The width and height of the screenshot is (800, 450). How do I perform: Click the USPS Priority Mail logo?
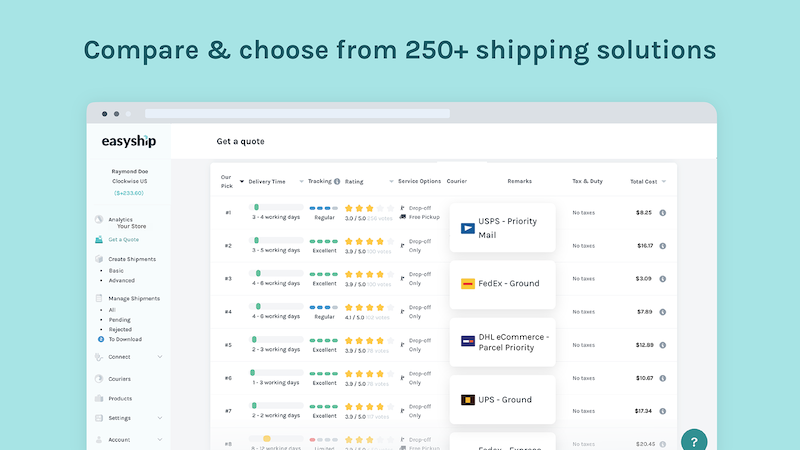467,228
